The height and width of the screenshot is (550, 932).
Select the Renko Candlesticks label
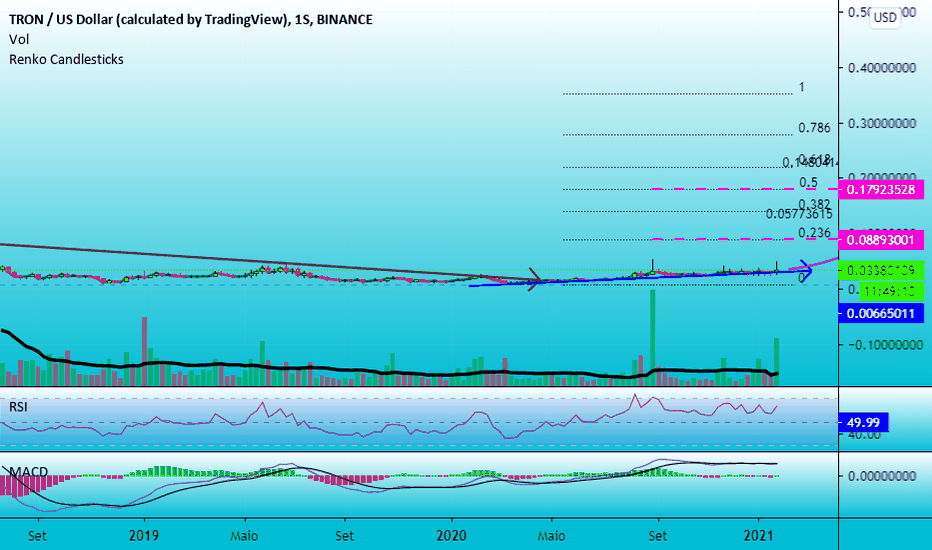(66, 59)
